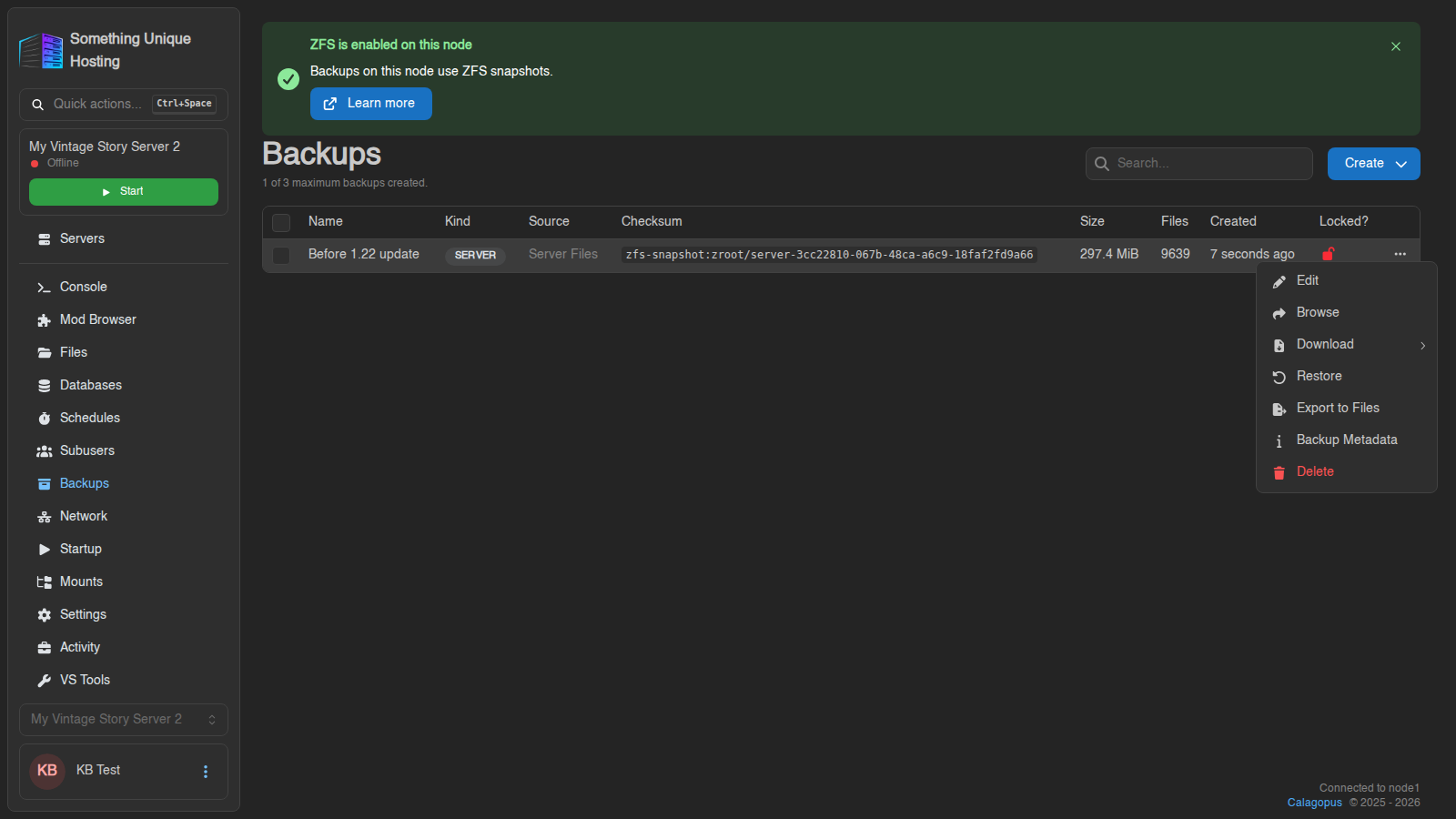Open the Quick actions search box
1456x819 pixels.
pos(124,105)
